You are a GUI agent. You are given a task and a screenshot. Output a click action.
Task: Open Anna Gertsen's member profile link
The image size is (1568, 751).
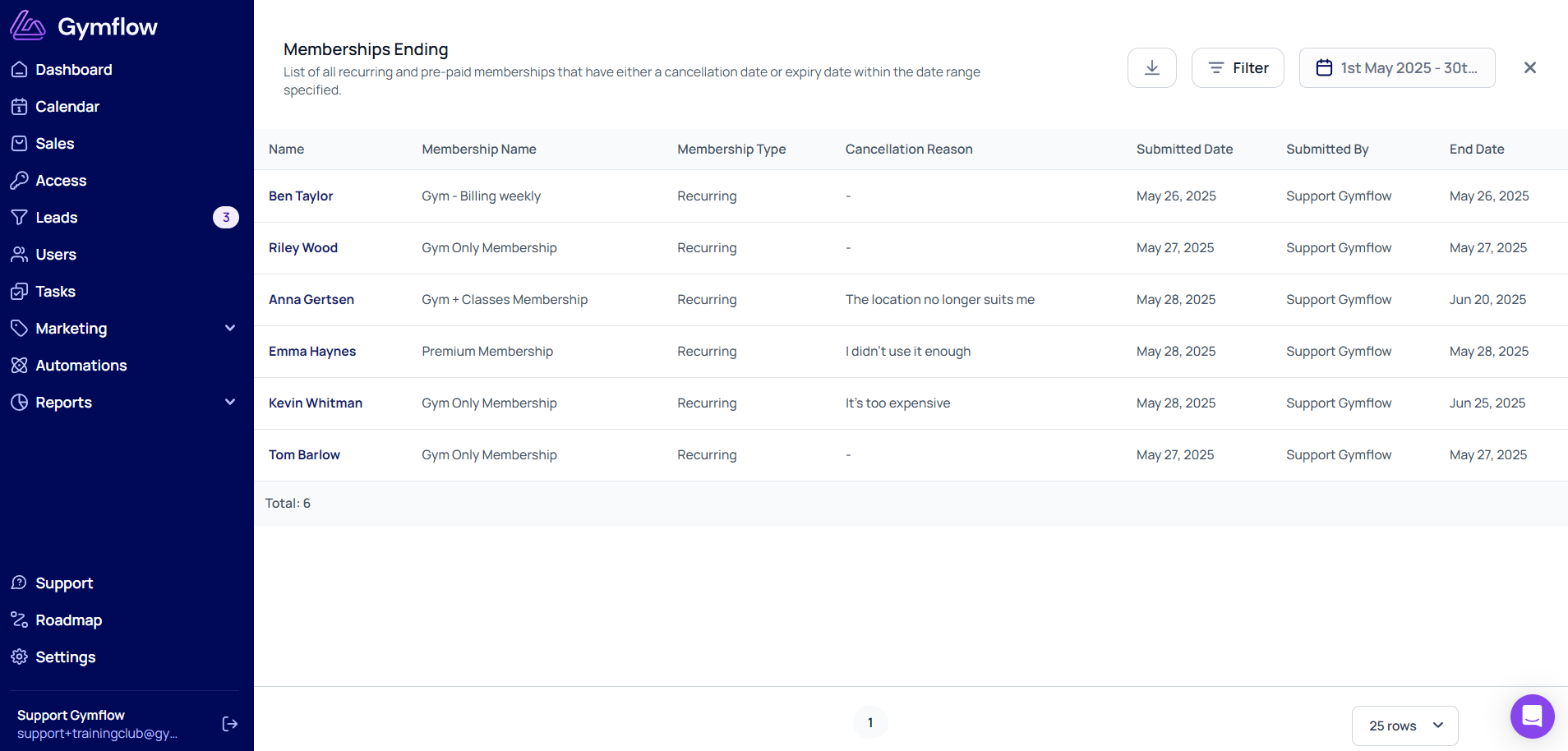311,300
